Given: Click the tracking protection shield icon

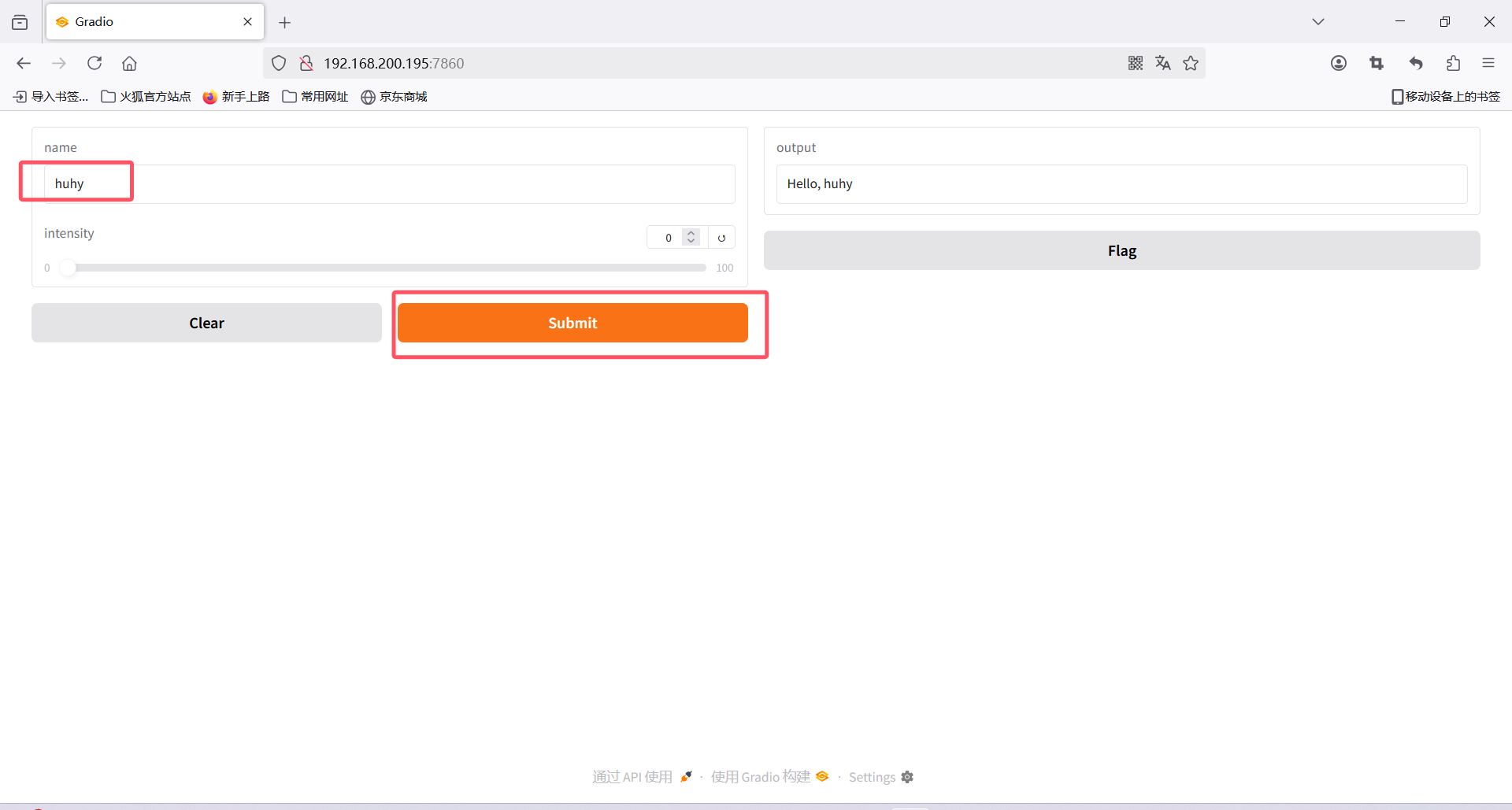Looking at the screenshot, I should click(279, 63).
